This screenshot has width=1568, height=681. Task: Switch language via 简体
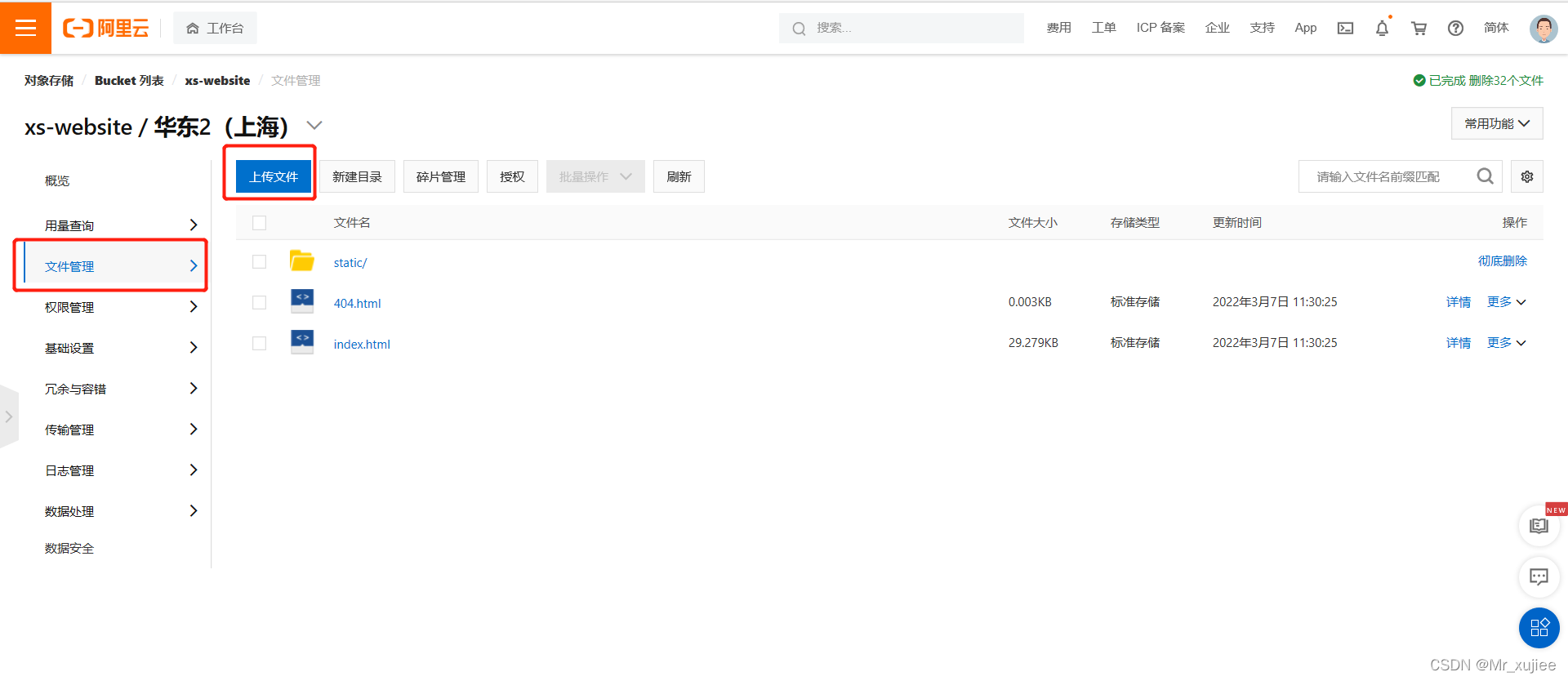[1496, 28]
